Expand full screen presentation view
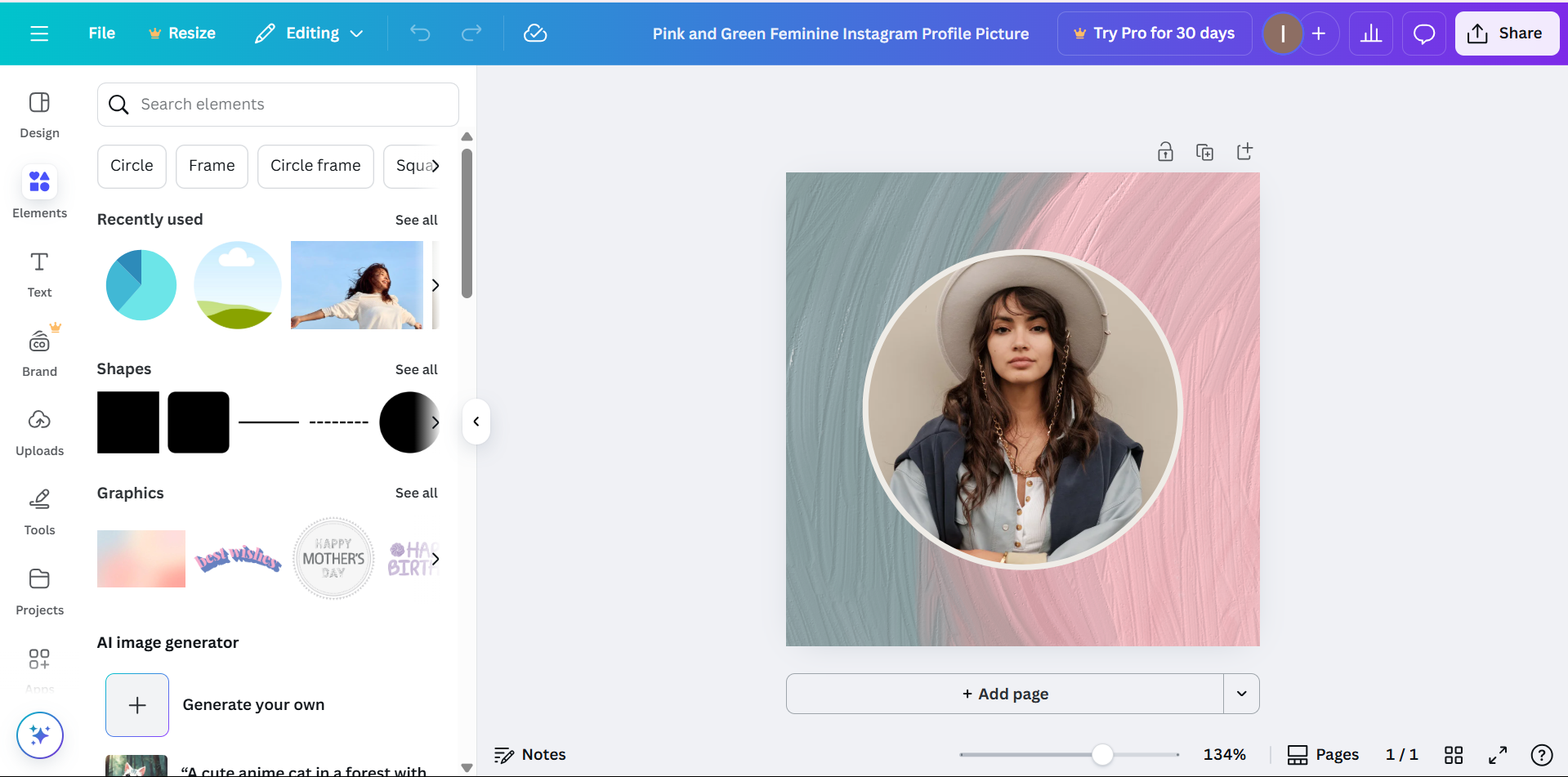The width and height of the screenshot is (1568, 777). click(1499, 754)
